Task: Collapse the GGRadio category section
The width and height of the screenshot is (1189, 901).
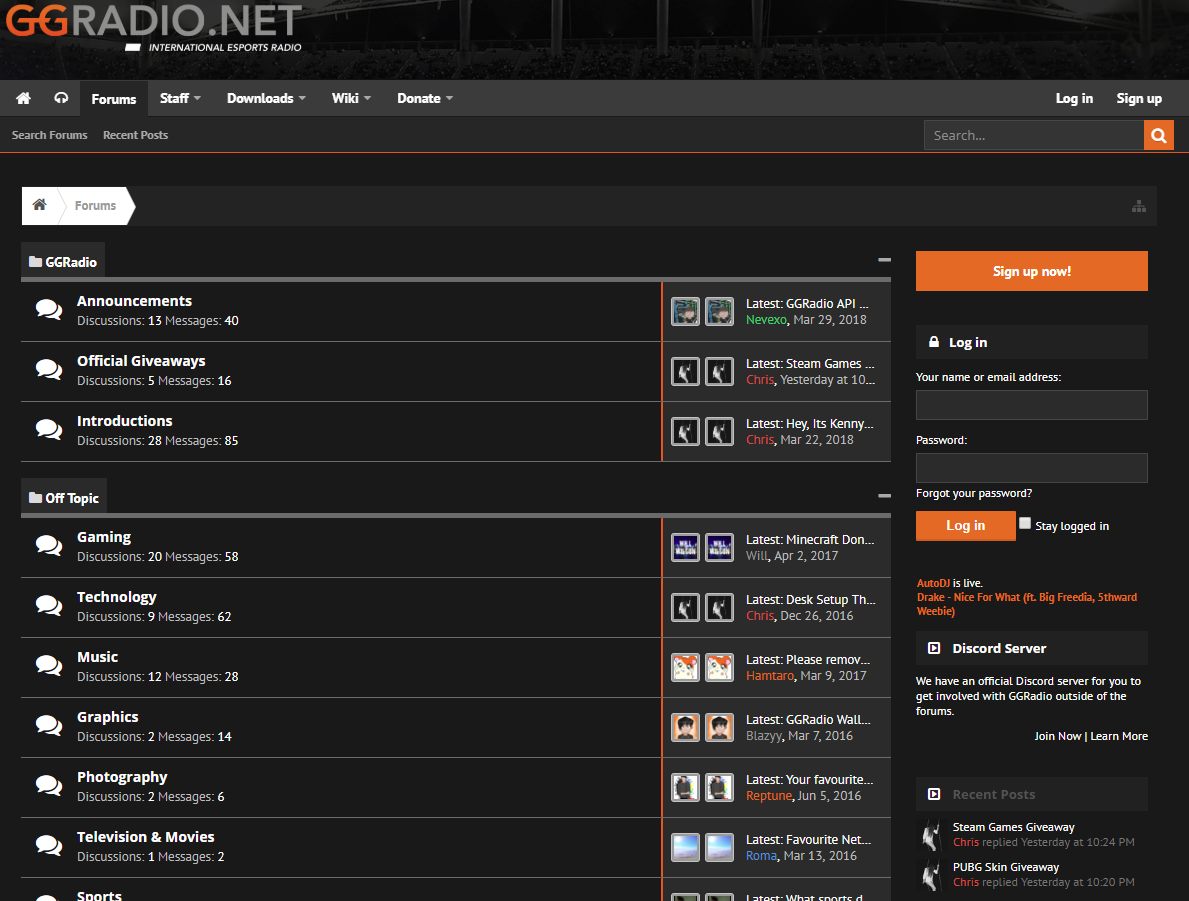Action: 884,260
